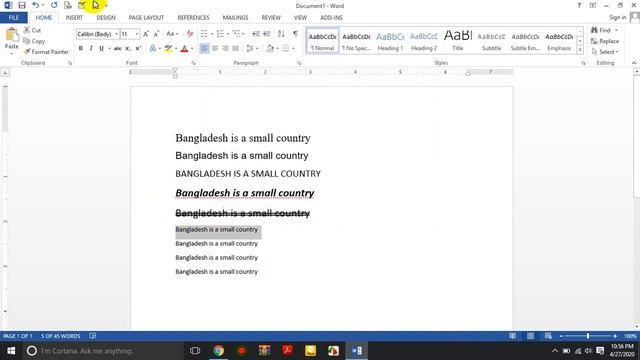This screenshot has height=360, width=640.
Task: Open the FILE tab
Action: tap(13, 18)
